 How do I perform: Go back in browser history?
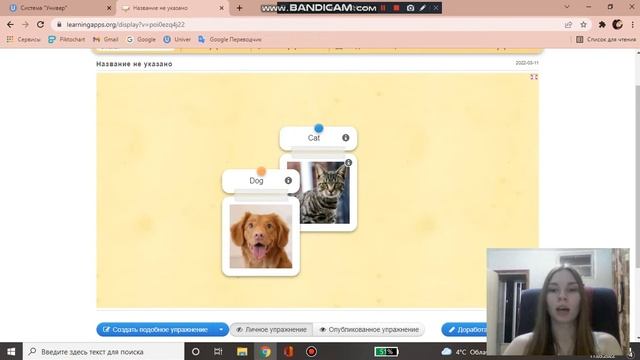click(10, 24)
